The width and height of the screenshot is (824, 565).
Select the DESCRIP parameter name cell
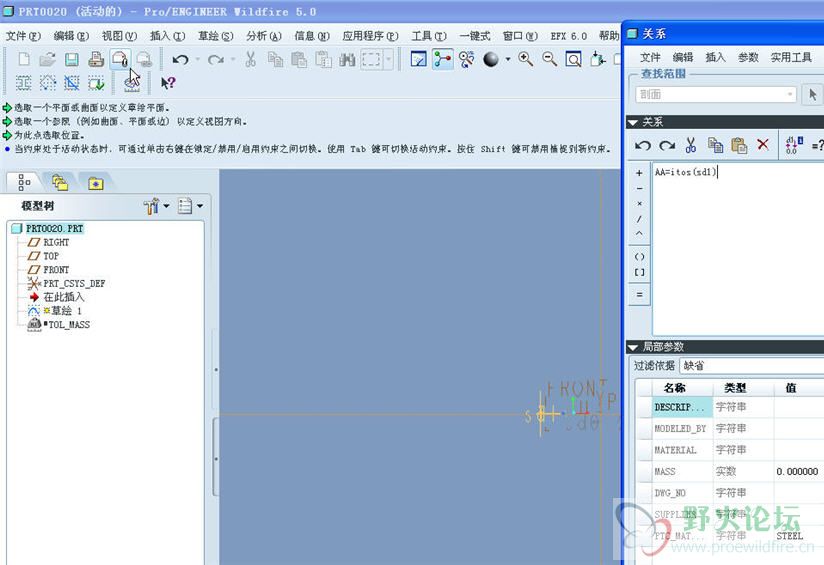point(682,407)
